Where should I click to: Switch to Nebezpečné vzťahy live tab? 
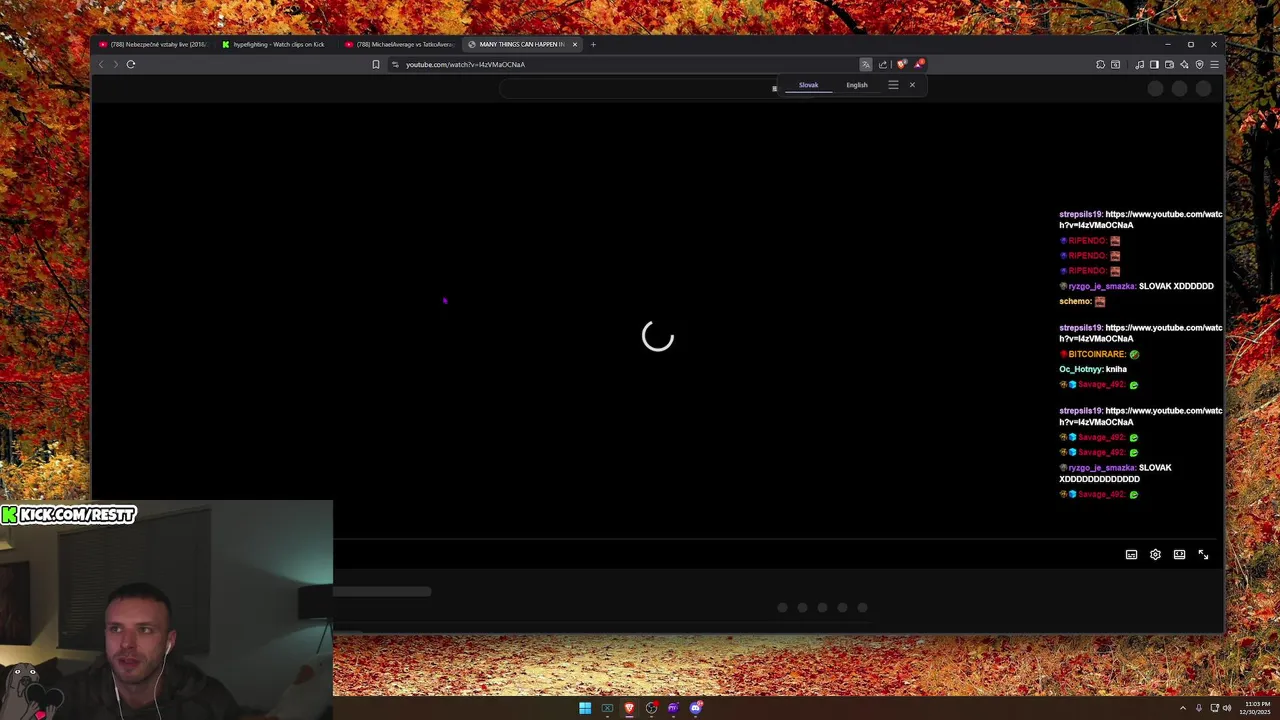click(x=153, y=44)
